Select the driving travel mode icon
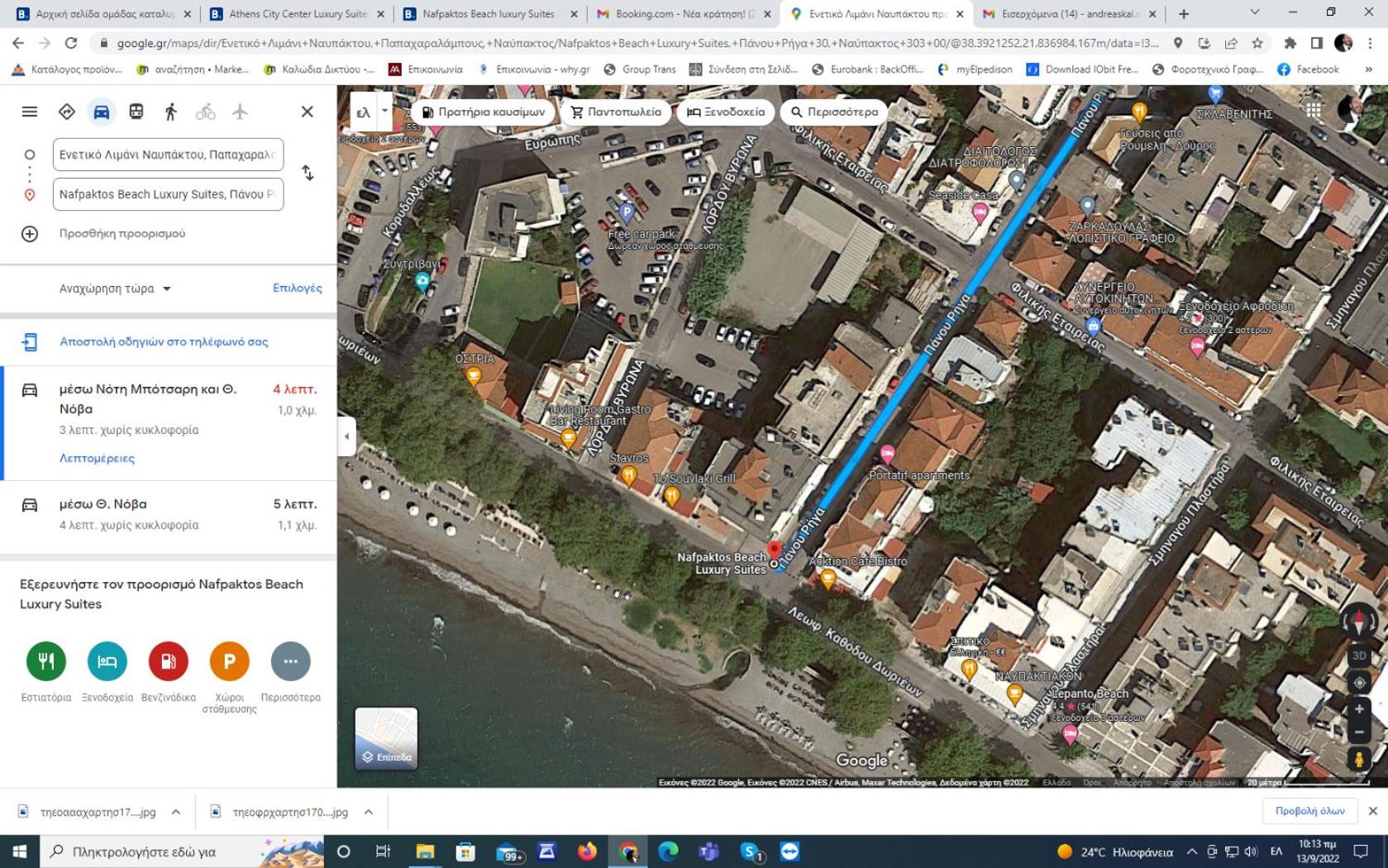The image size is (1388, 868). [x=101, y=112]
